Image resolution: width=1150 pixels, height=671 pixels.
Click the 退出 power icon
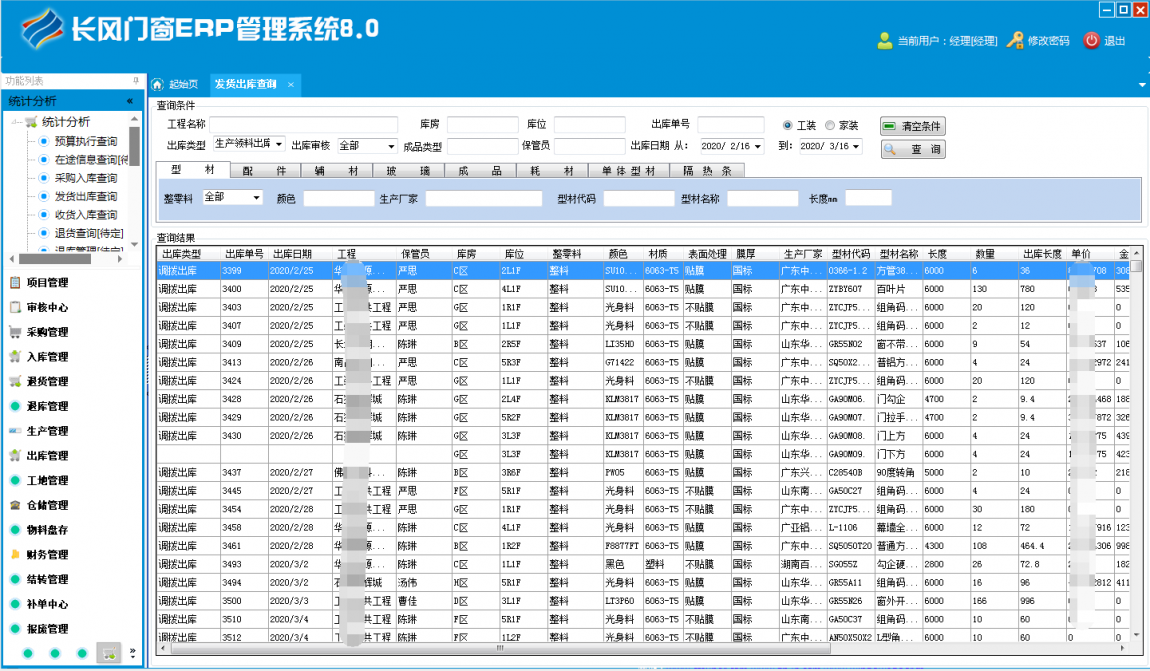click(1091, 41)
